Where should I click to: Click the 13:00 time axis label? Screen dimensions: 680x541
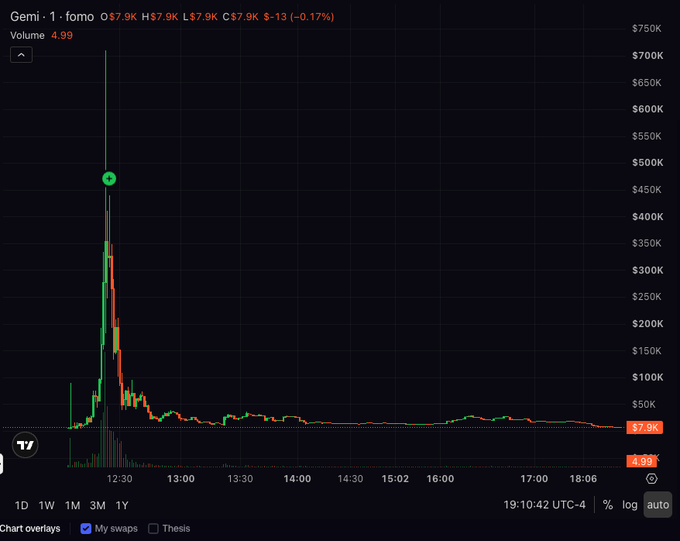[181, 479]
